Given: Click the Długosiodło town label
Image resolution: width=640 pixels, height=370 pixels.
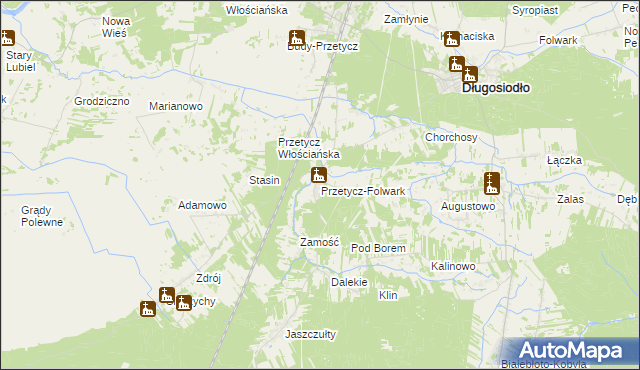Looking at the screenshot, I should pyautogui.click(x=496, y=88).
